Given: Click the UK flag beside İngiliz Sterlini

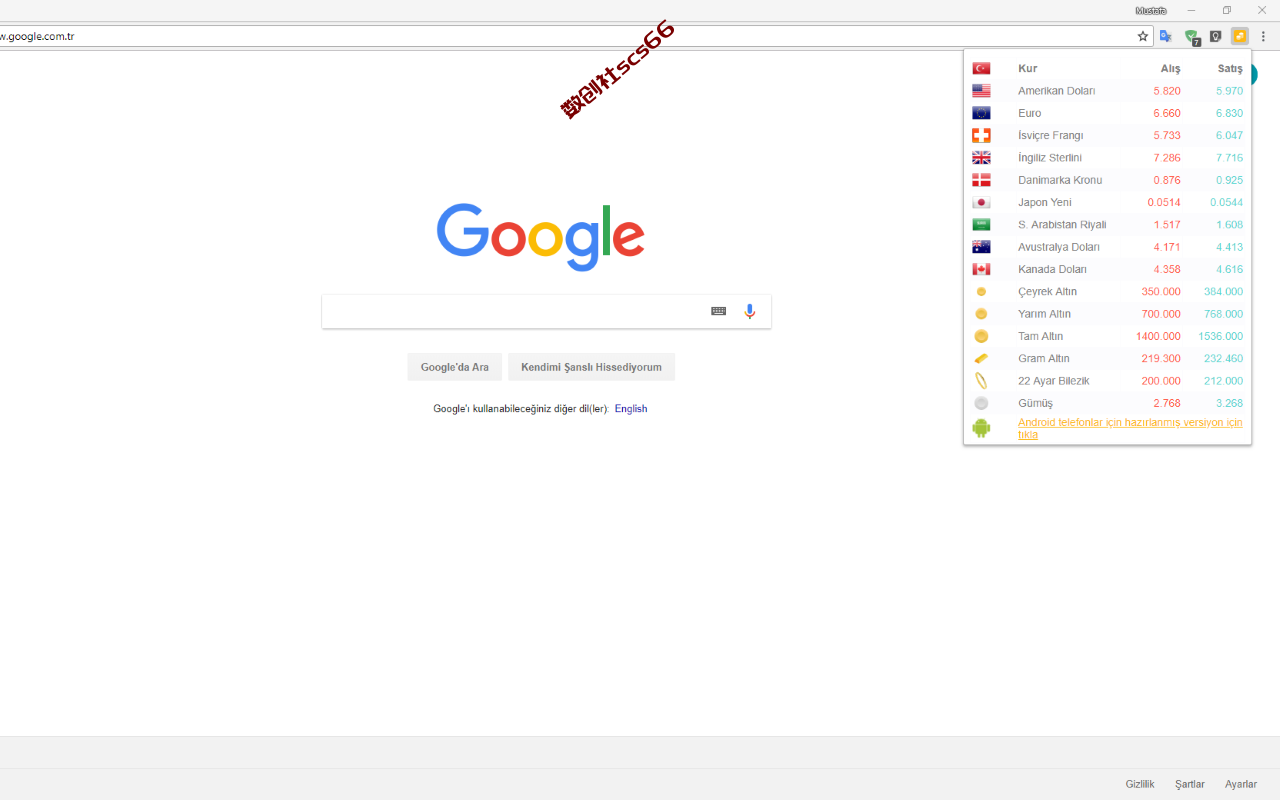Looking at the screenshot, I should (981, 158).
